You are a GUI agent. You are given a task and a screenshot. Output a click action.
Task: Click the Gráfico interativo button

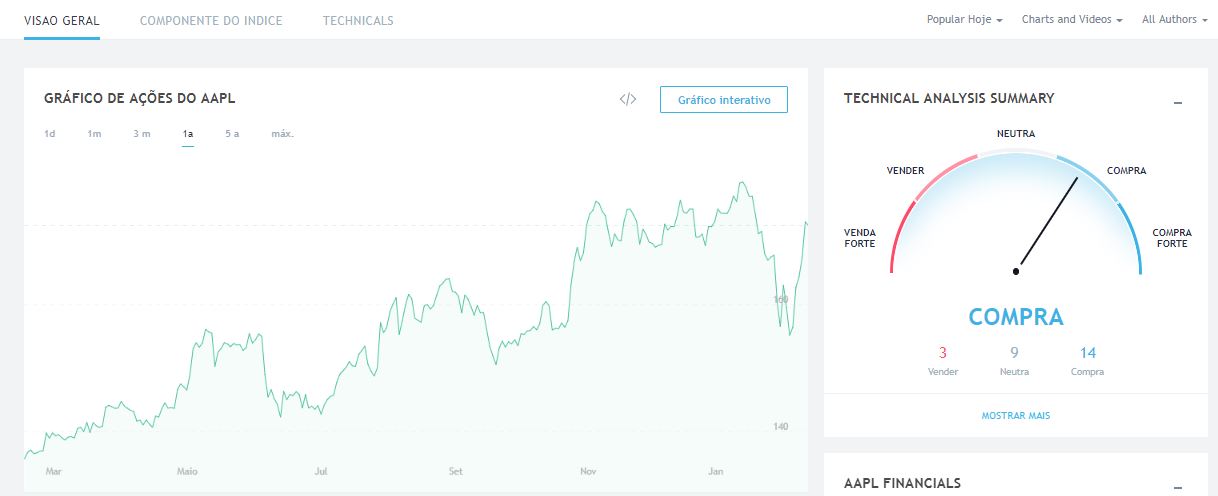point(724,100)
